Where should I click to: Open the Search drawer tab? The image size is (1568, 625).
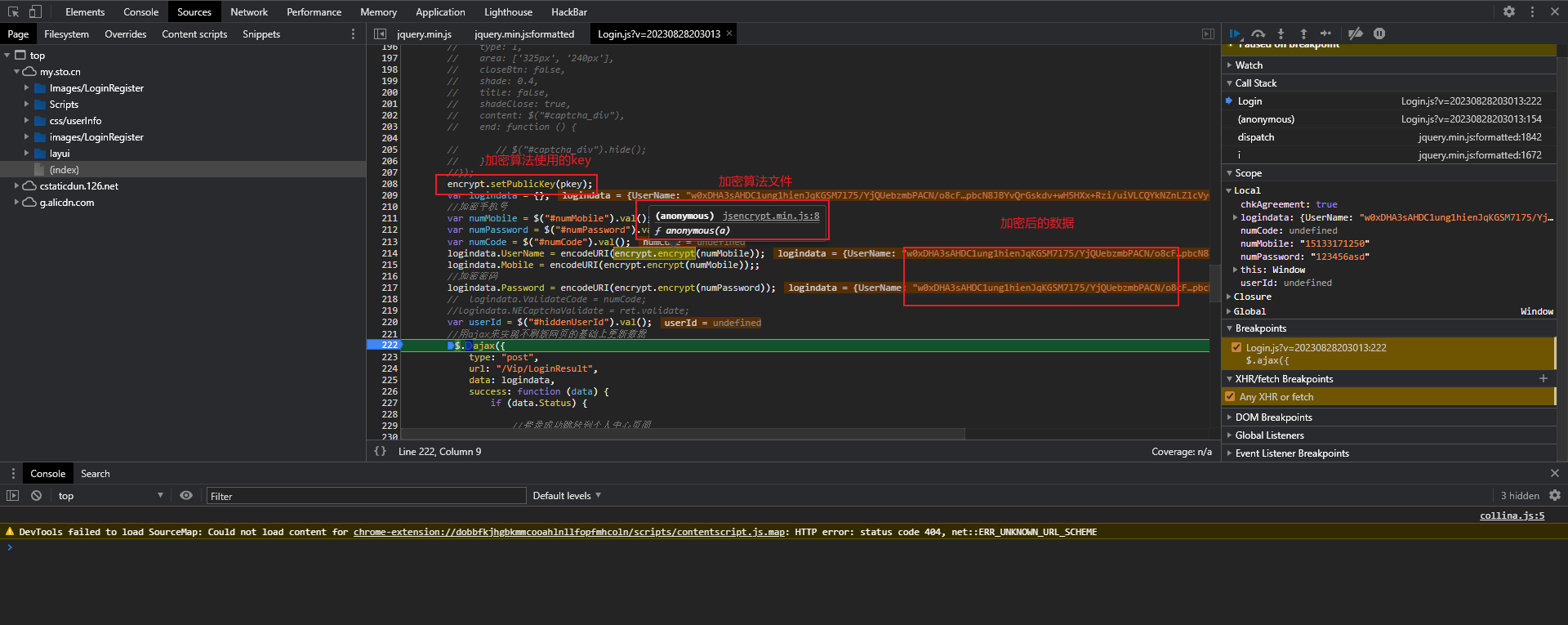point(95,473)
